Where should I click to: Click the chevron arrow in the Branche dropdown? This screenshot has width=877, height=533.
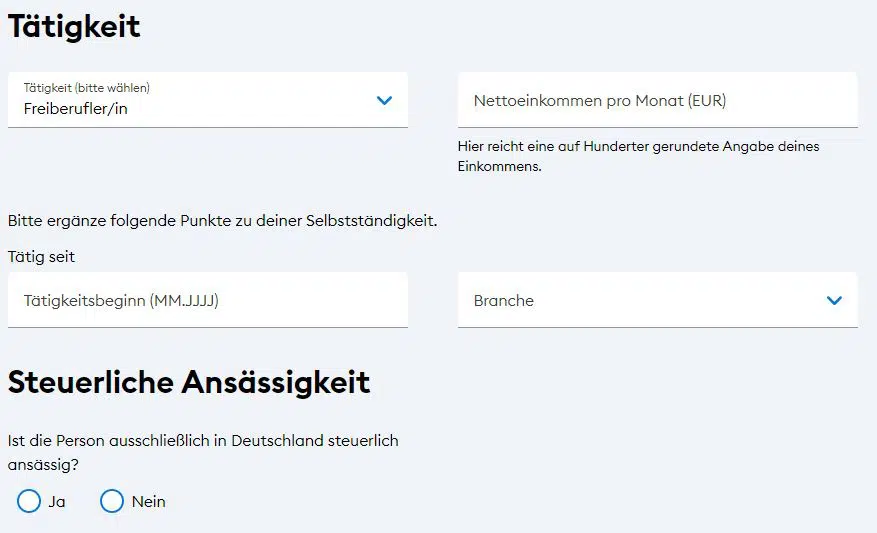pyautogui.click(x=834, y=300)
